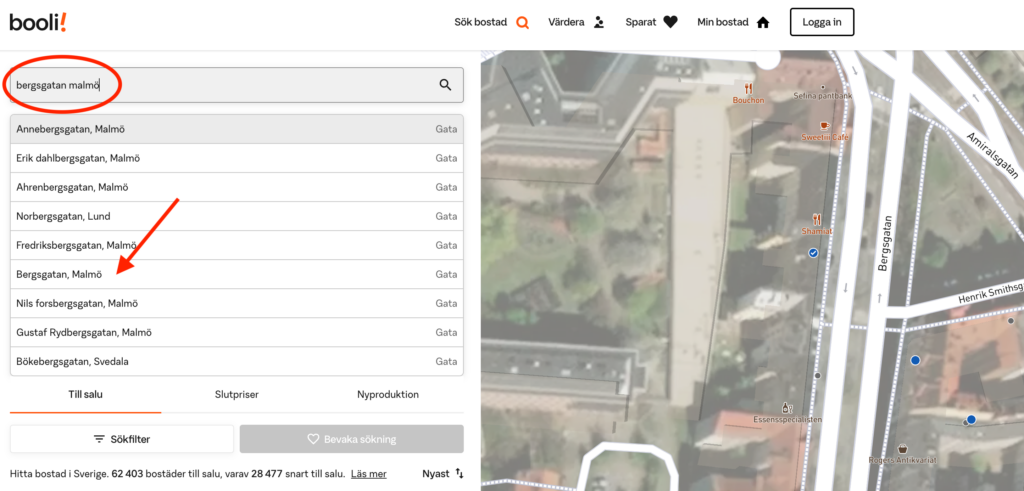Click the Sweet in Cafe map marker
1024x491 pixels.
[825, 125]
